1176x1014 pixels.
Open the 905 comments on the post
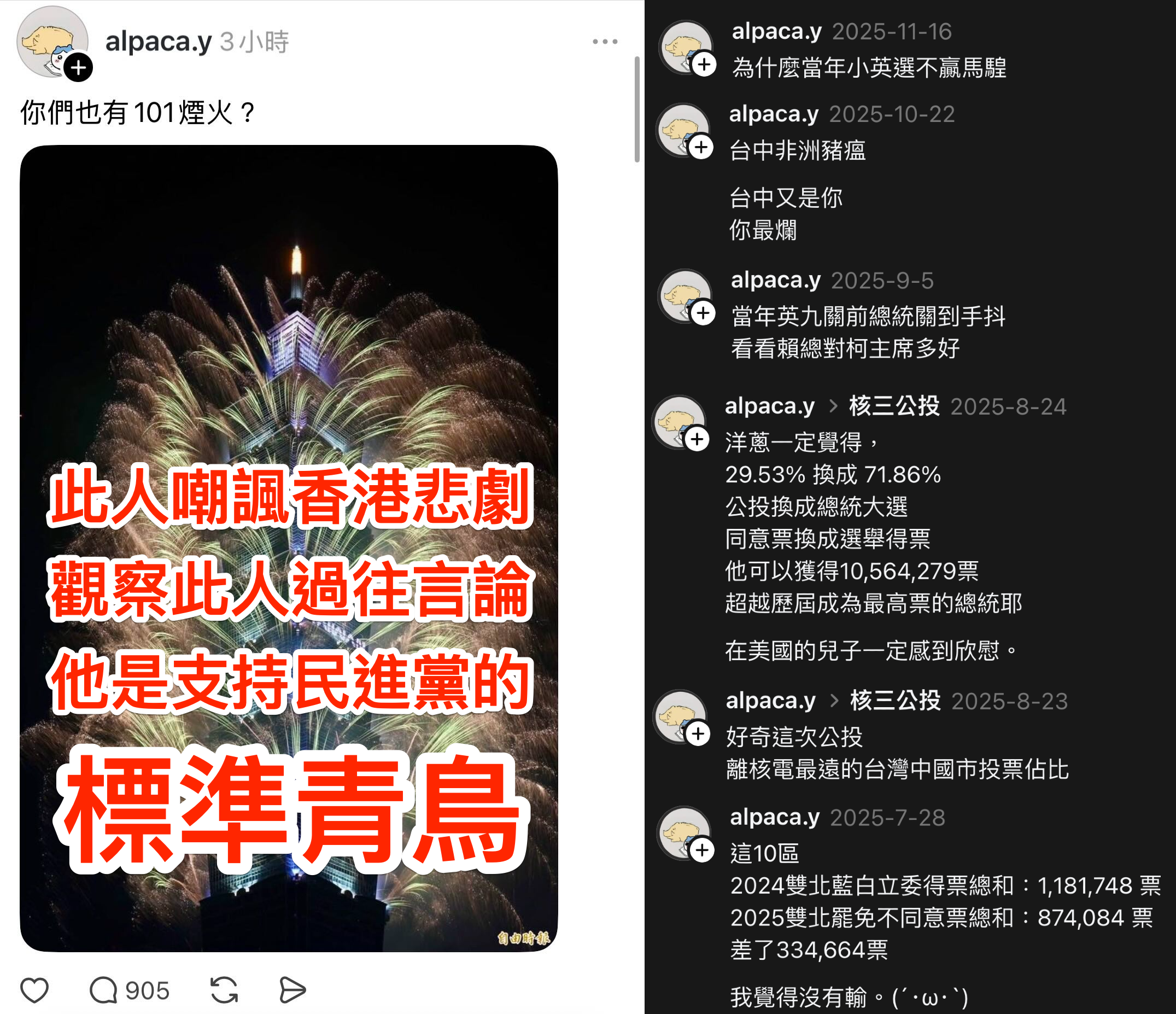130,990
